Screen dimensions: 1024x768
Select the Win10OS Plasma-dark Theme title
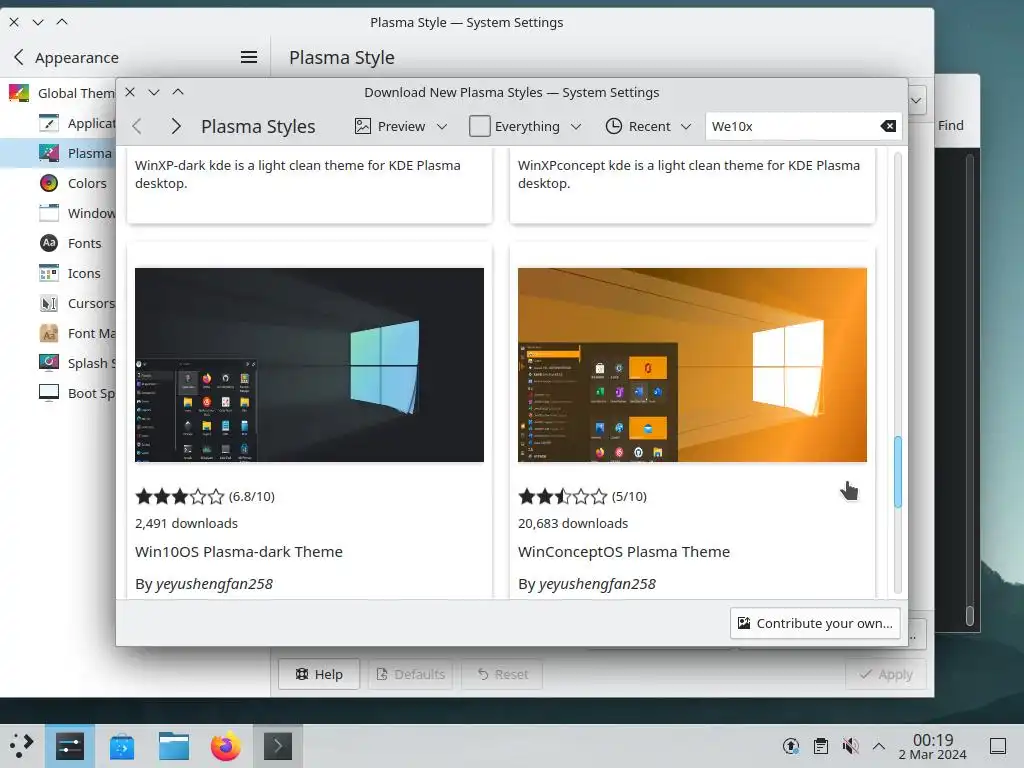tap(238, 552)
